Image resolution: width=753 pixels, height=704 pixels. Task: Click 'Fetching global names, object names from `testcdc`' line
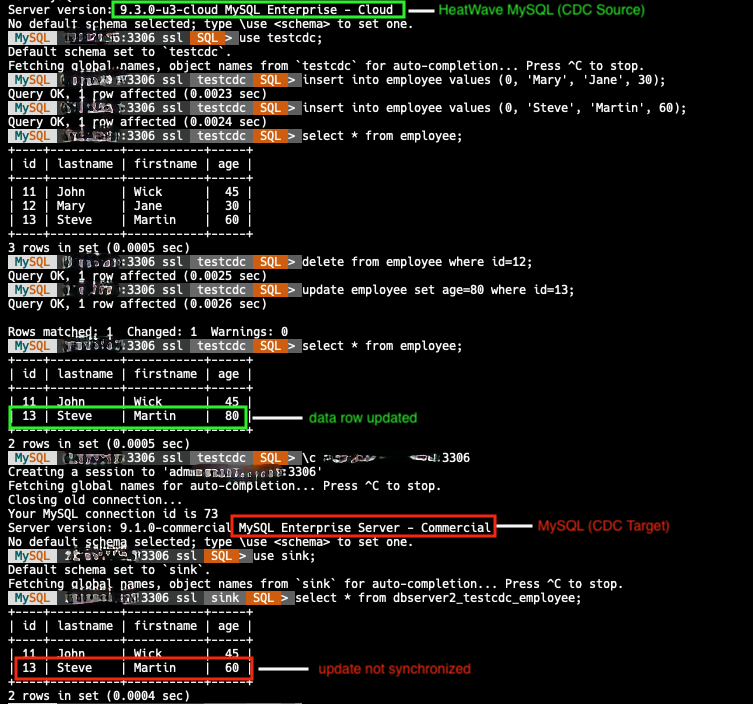point(326,66)
